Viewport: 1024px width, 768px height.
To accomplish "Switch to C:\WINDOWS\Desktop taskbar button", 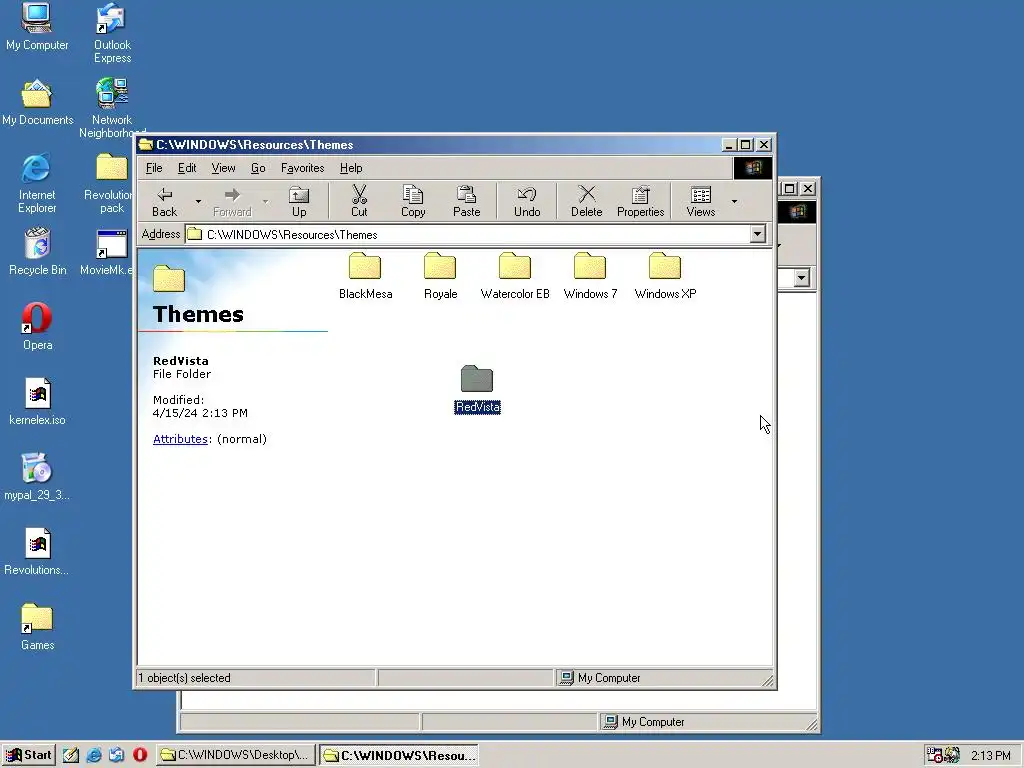I will point(236,755).
